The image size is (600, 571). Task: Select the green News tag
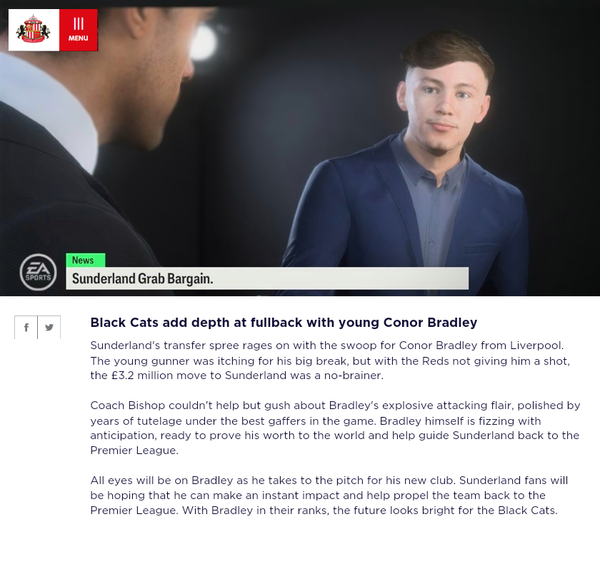coord(85,260)
